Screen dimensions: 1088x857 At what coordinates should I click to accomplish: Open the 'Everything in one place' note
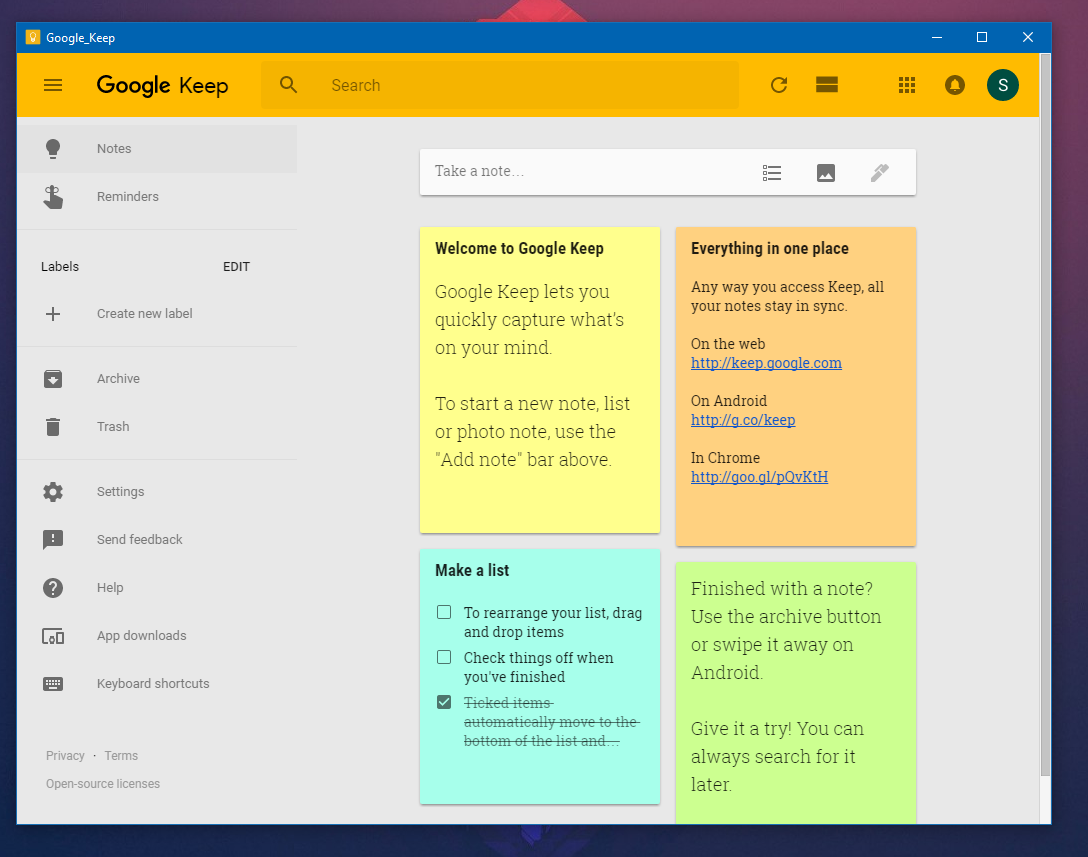click(x=796, y=387)
